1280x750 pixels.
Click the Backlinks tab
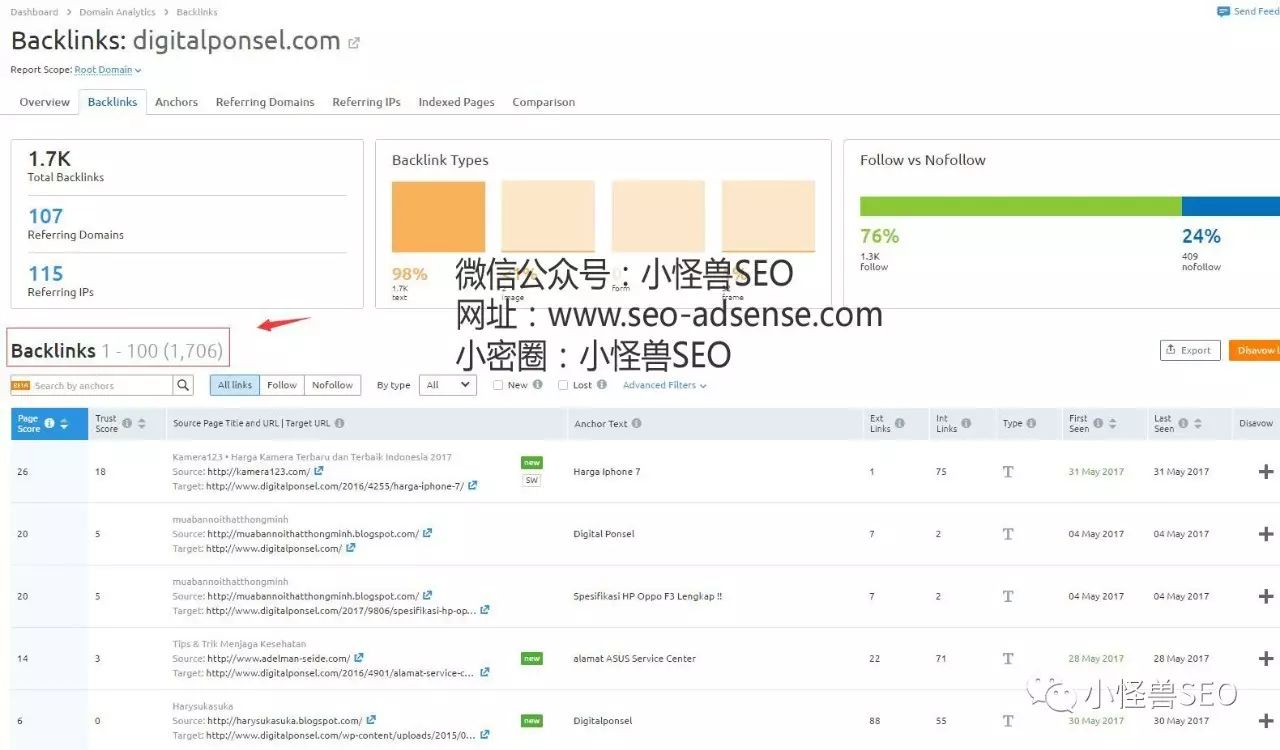[112, 102]
